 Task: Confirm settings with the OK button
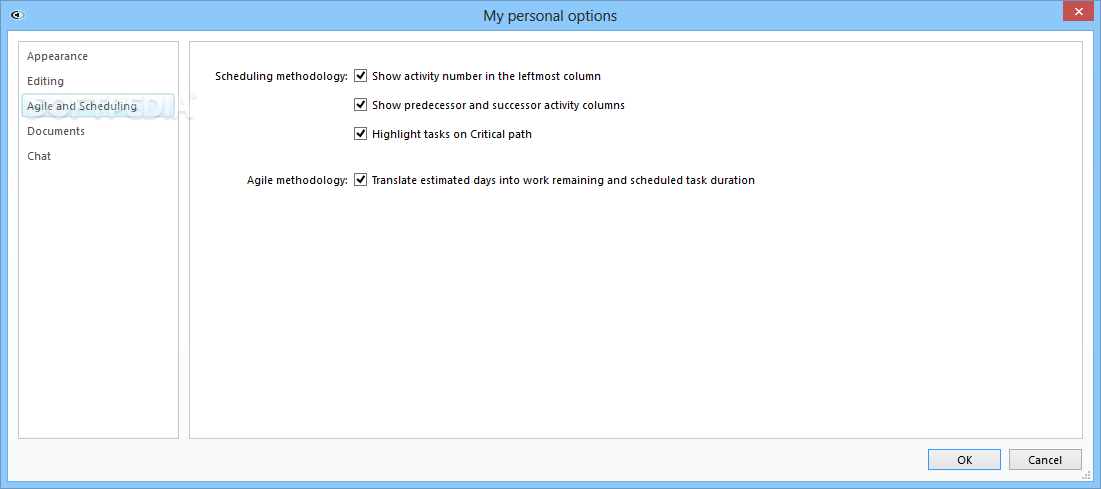(964, 459)
